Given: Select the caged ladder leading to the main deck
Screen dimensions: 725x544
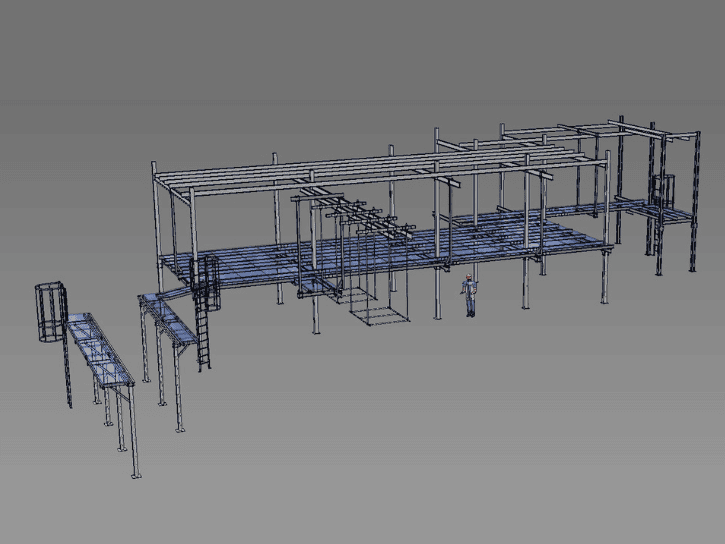Looking at the screenshot, I should tap(204, 313).
